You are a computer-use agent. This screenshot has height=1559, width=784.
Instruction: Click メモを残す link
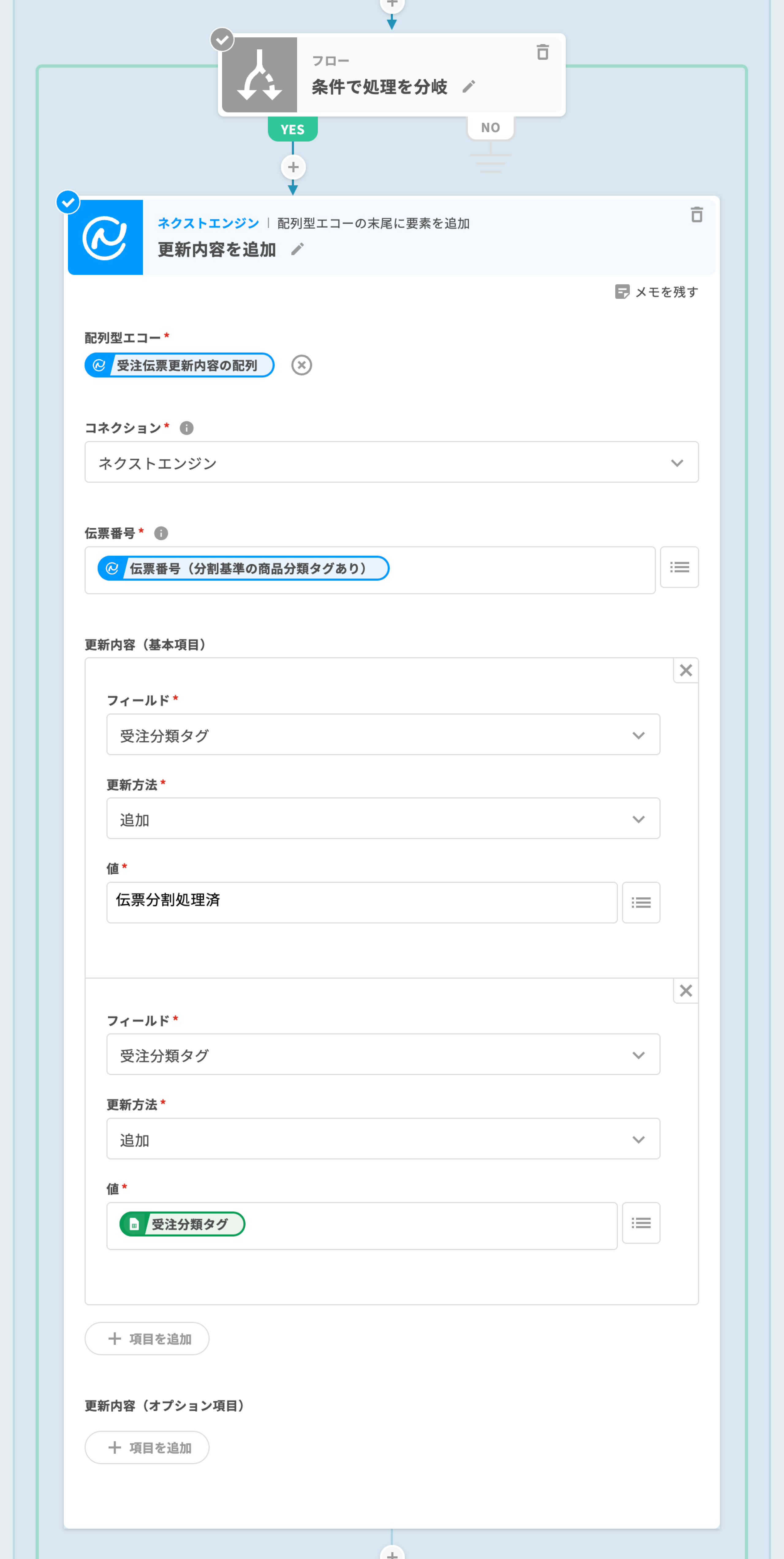click(x=656, y=292)
